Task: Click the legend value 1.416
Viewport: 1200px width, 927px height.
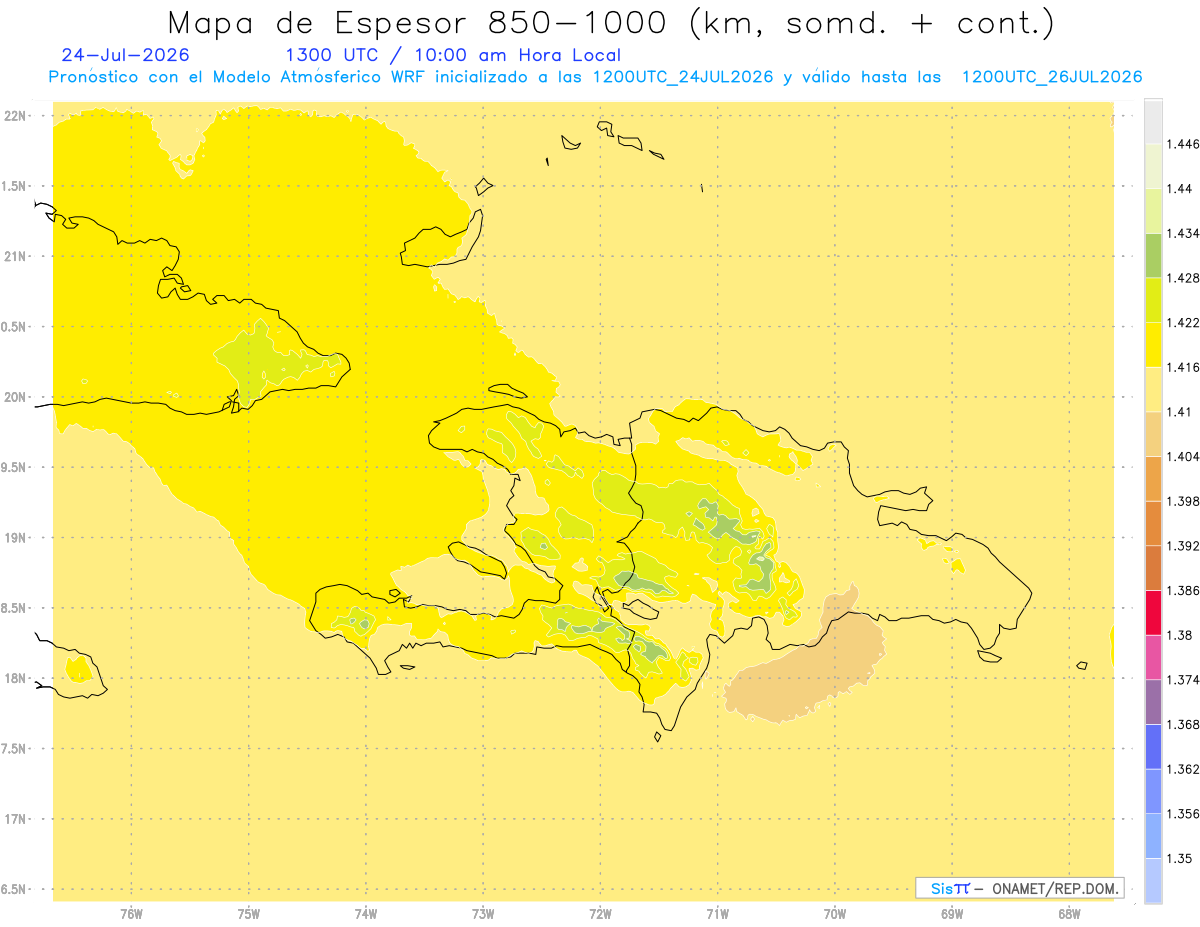Action: click(x=1185, y=367)
